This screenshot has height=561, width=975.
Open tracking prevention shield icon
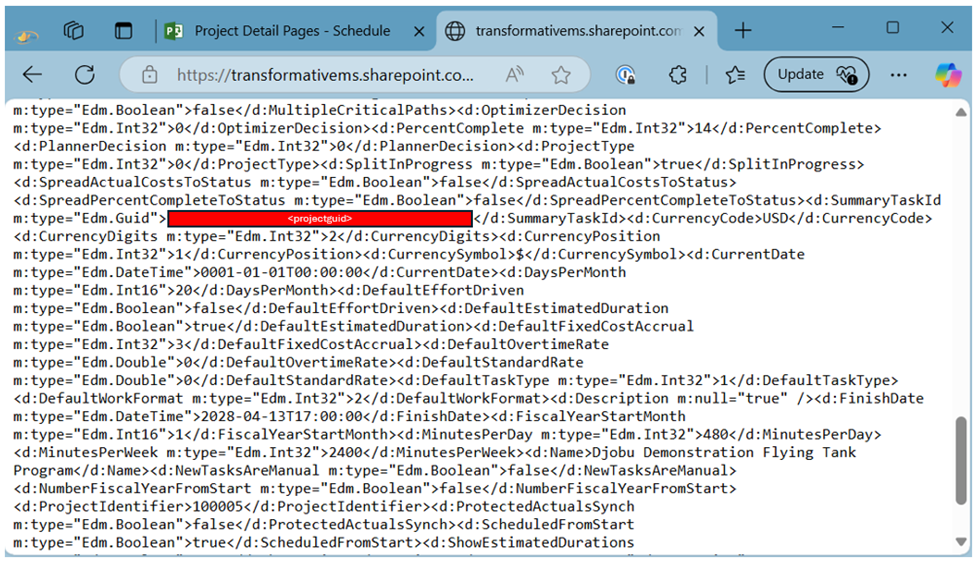point(625,75)
